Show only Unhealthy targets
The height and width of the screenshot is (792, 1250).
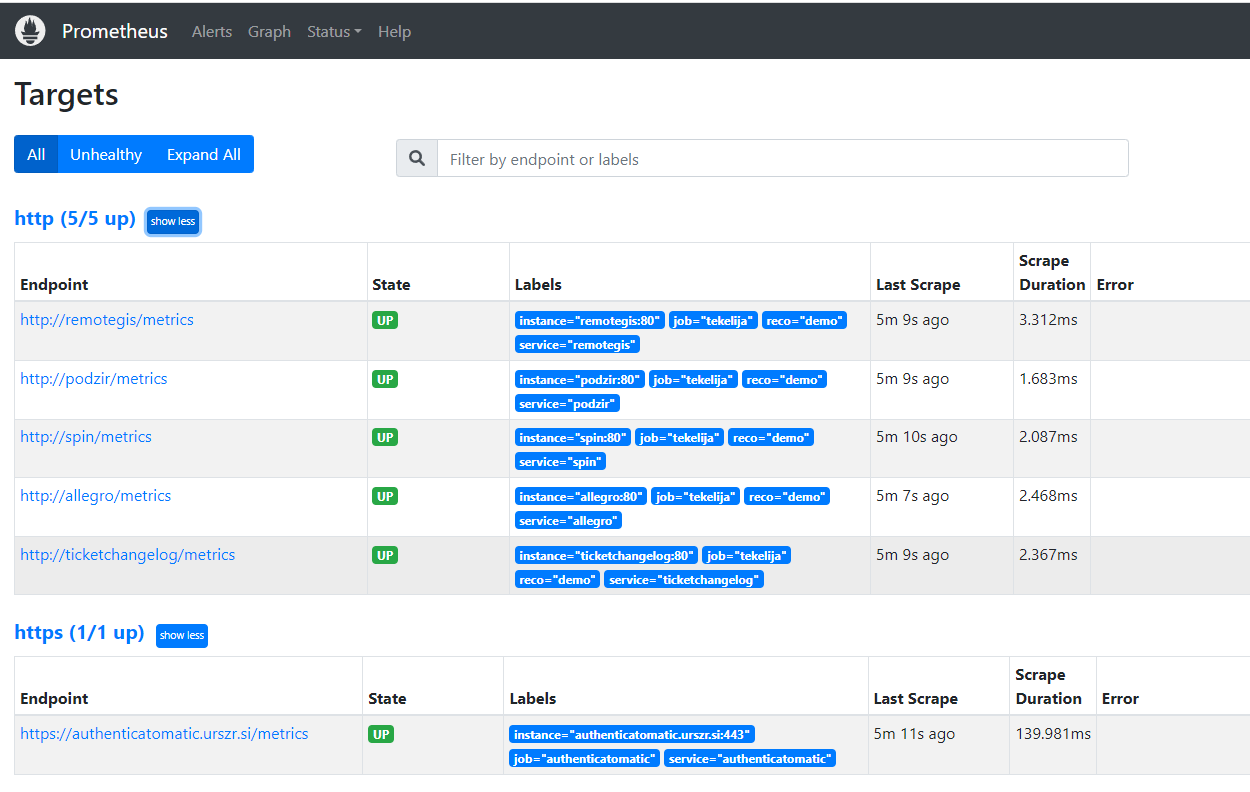106,154
